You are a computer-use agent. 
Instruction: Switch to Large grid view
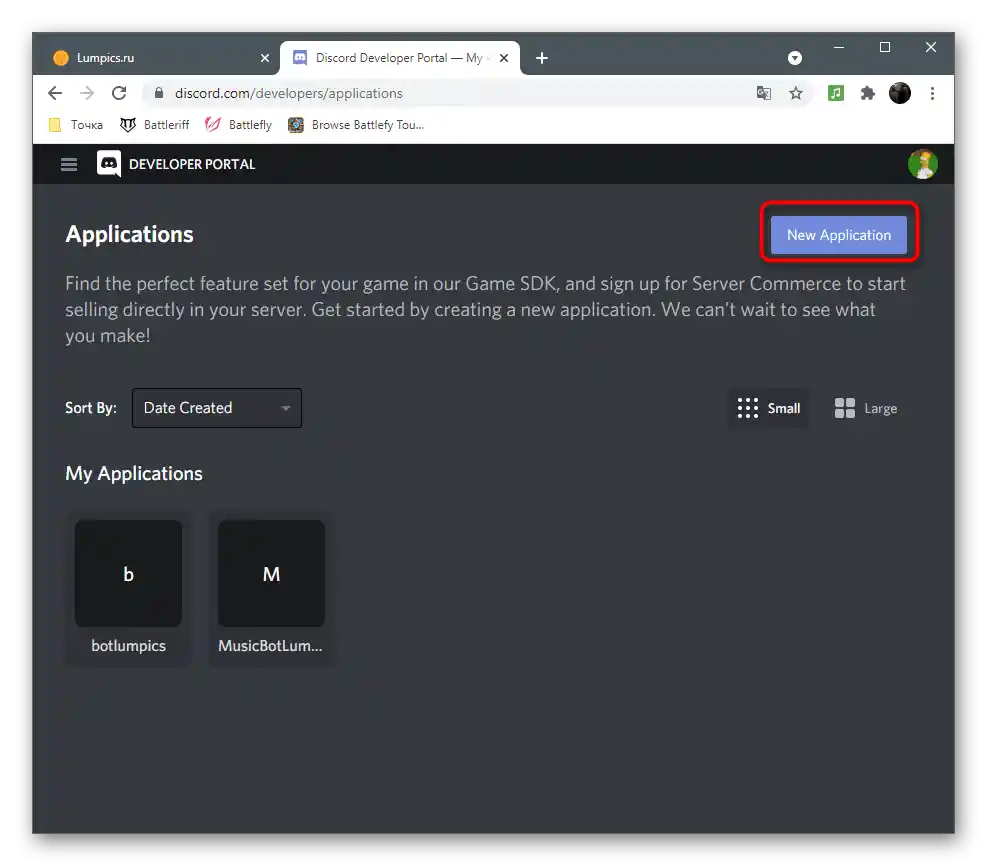tap(866, 408)
